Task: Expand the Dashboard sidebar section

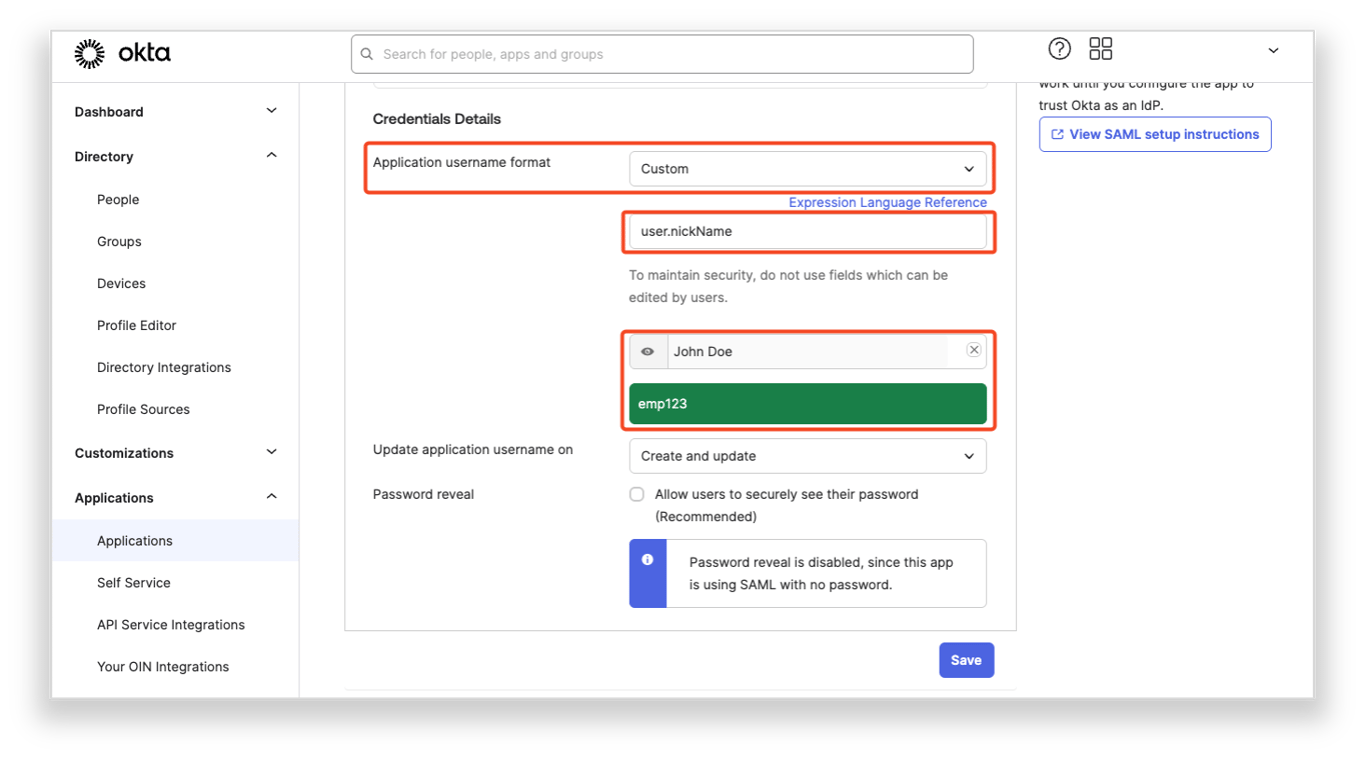Action: pyautogui.click(x=175, y=112)
